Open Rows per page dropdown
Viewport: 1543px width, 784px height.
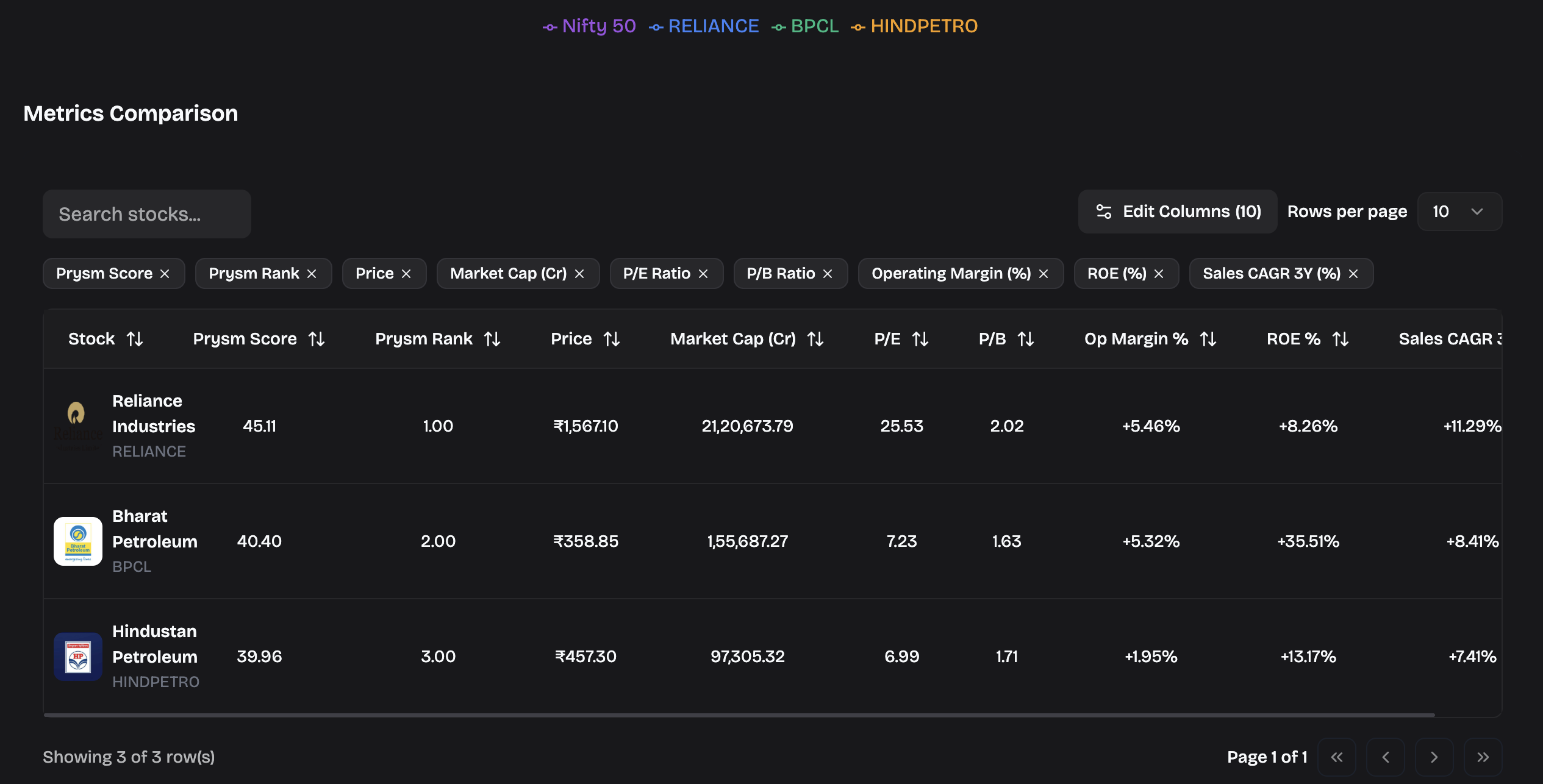1459,212
